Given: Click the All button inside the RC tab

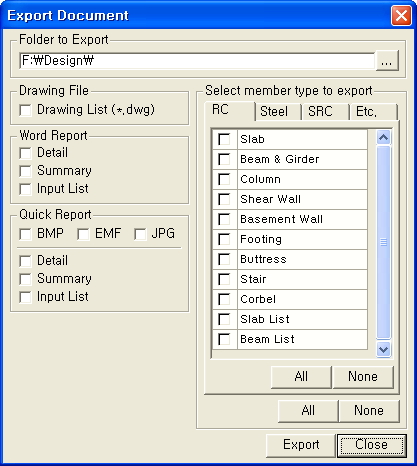Looking at the screenshot, I should [301, 377].
